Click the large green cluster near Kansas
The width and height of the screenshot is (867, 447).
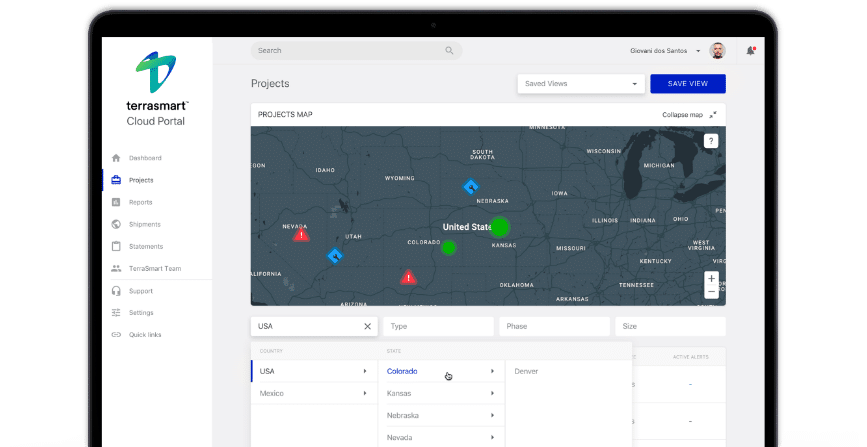499,227
